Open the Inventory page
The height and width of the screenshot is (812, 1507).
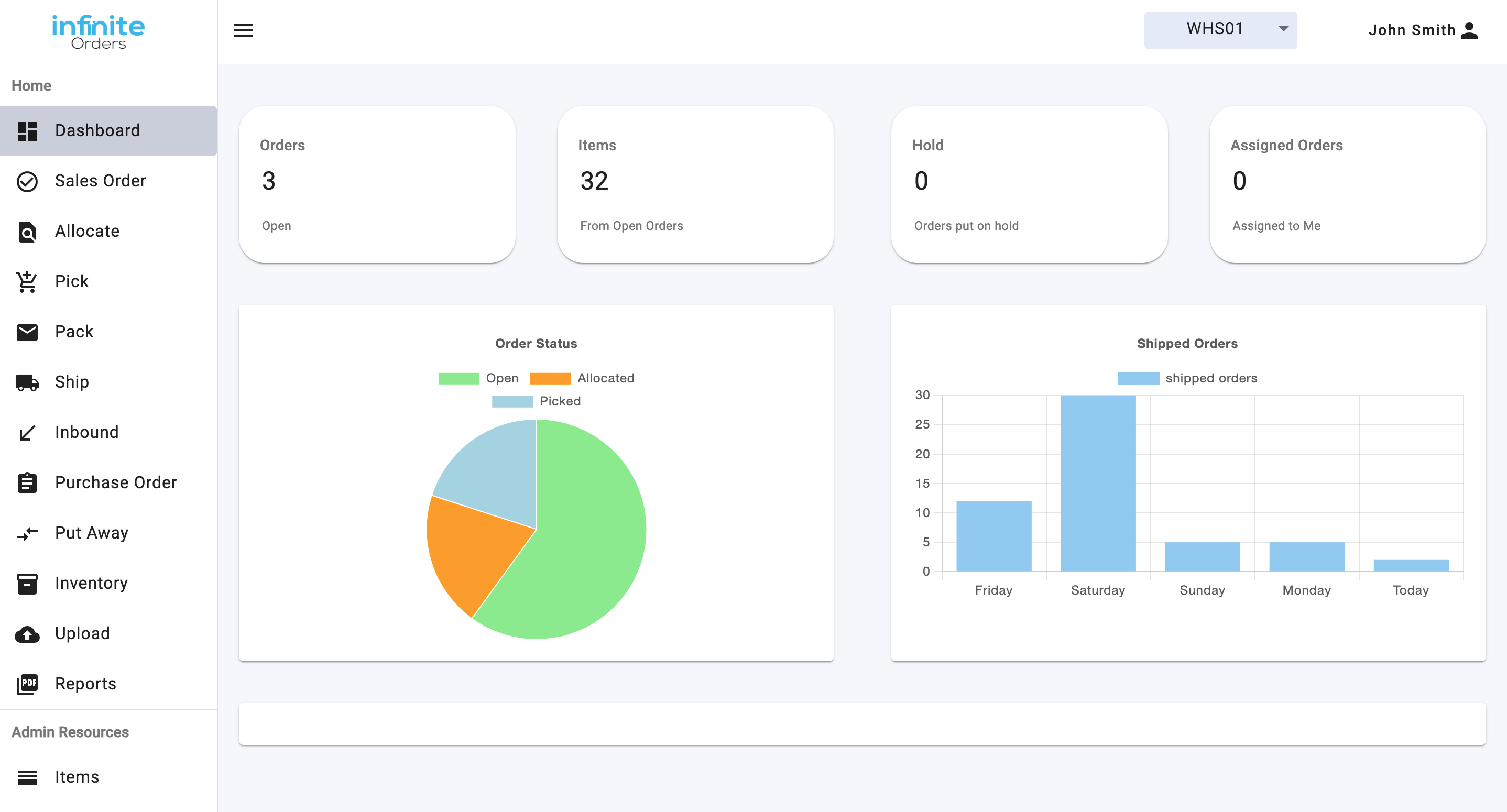point(91,583)
